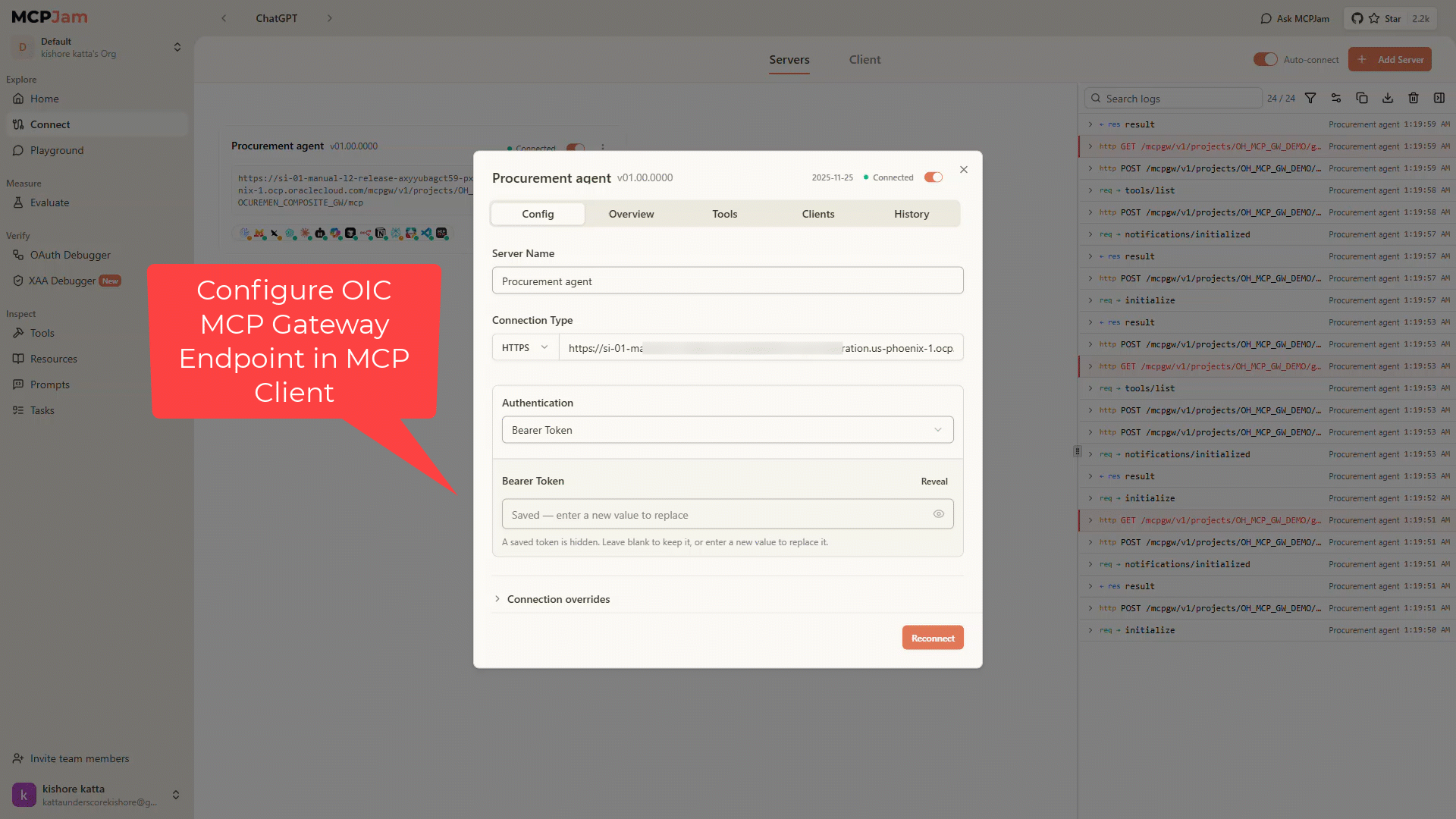Toggle the Auto-connect switch

(1266, 59)
